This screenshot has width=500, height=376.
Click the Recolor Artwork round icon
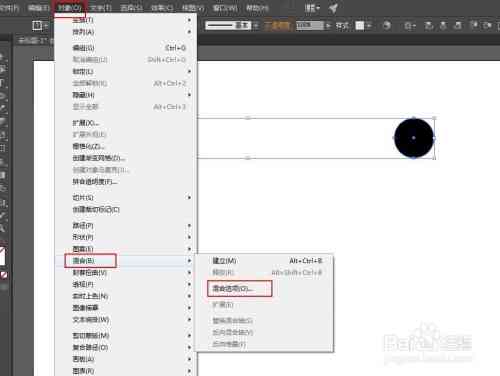[x=387, y=25]
